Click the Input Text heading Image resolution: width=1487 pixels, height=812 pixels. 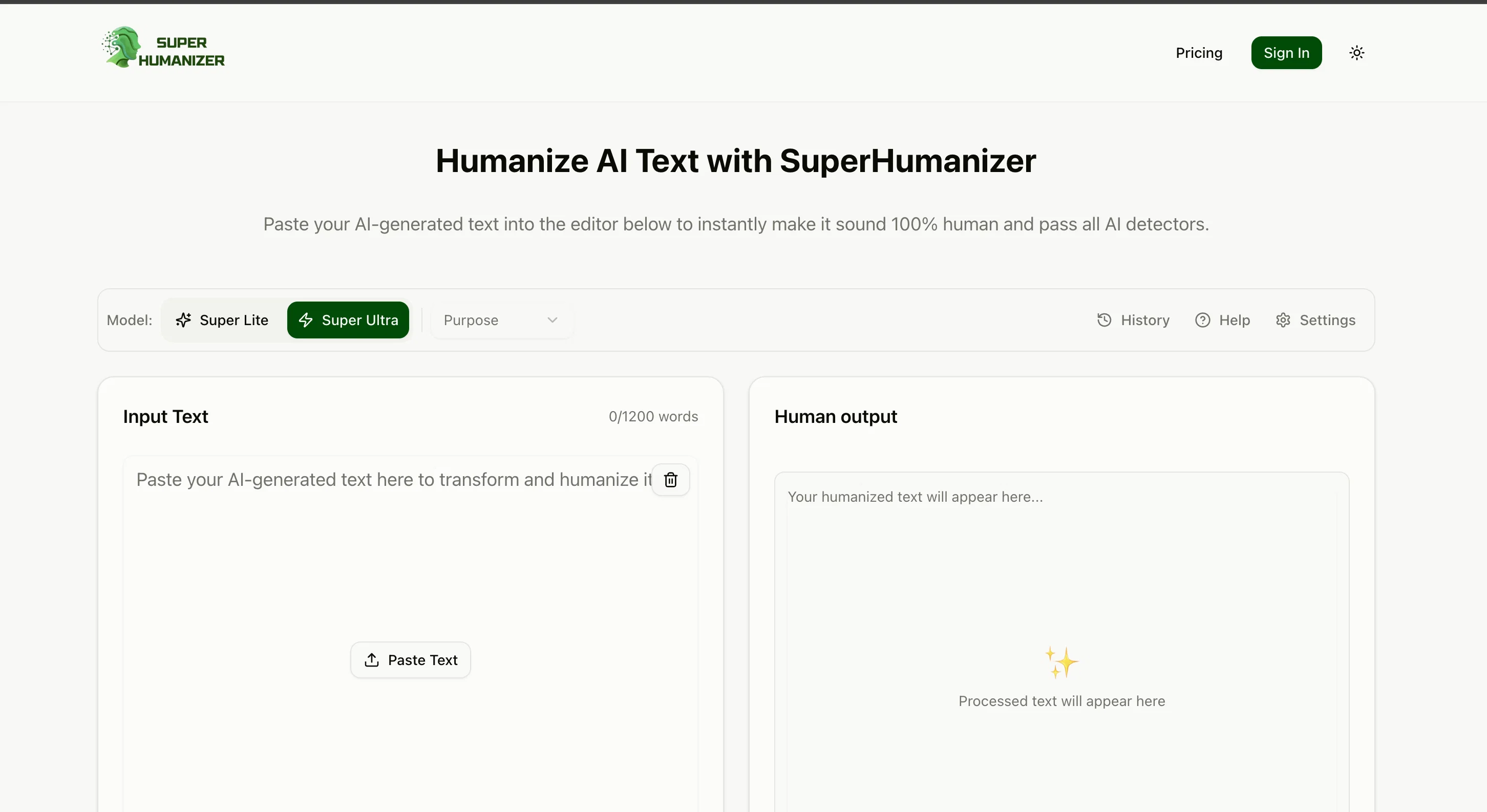point(166,417)
